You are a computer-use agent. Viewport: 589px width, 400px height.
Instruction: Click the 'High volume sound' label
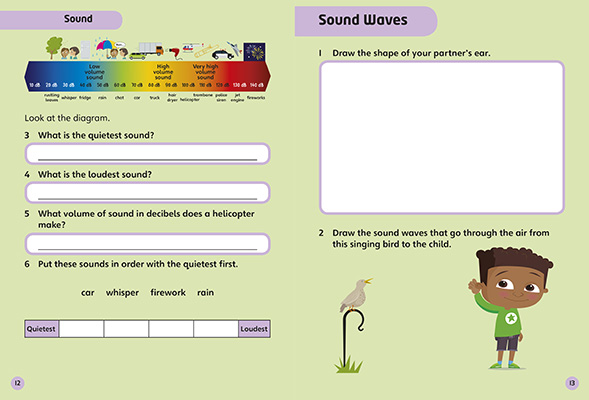pos(163,72)
